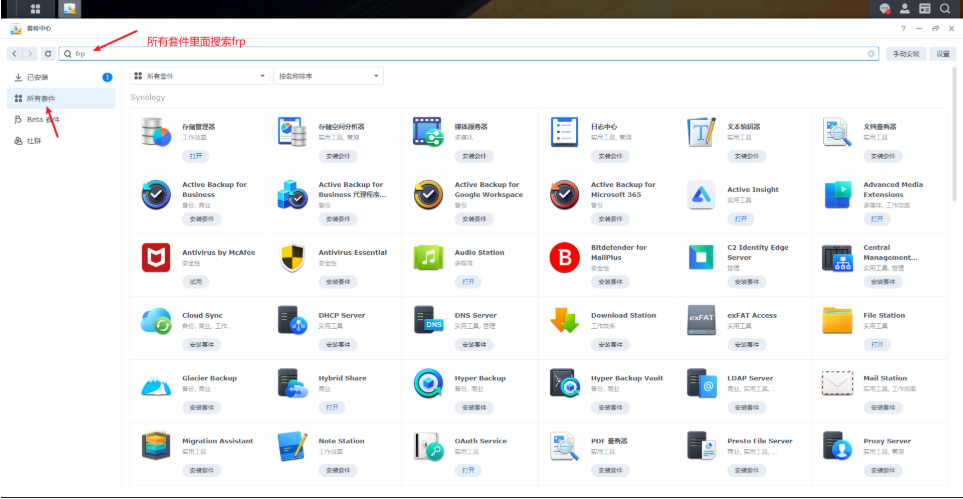Clear the search field with the X icon

tap(871, 53)
